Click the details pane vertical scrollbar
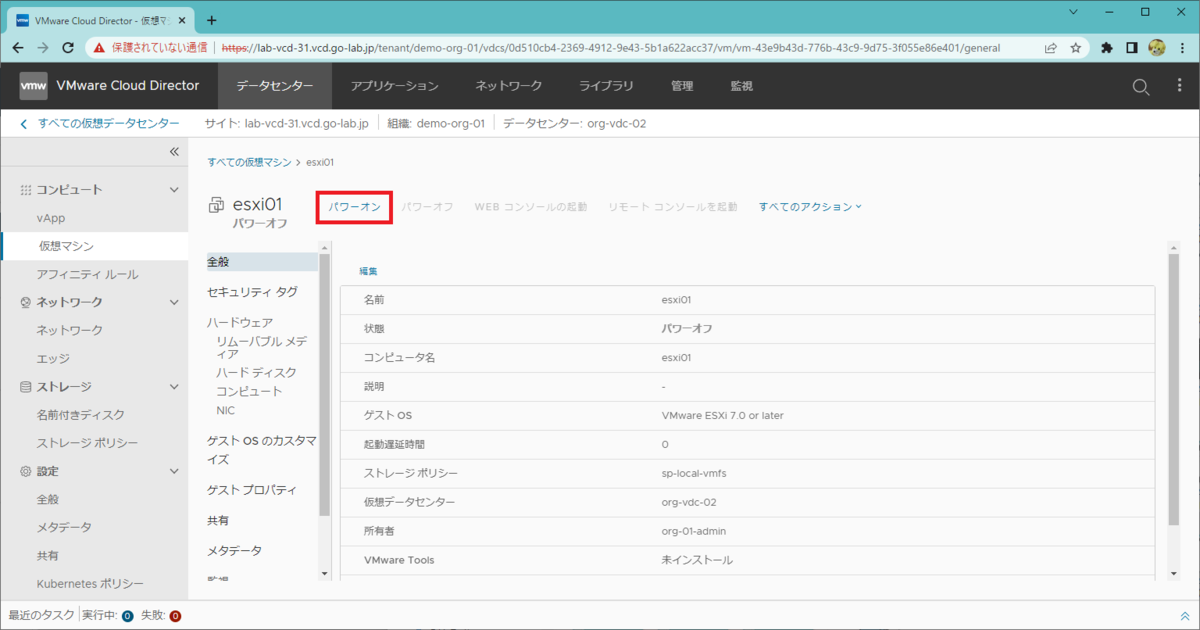 pos(1173,391)
